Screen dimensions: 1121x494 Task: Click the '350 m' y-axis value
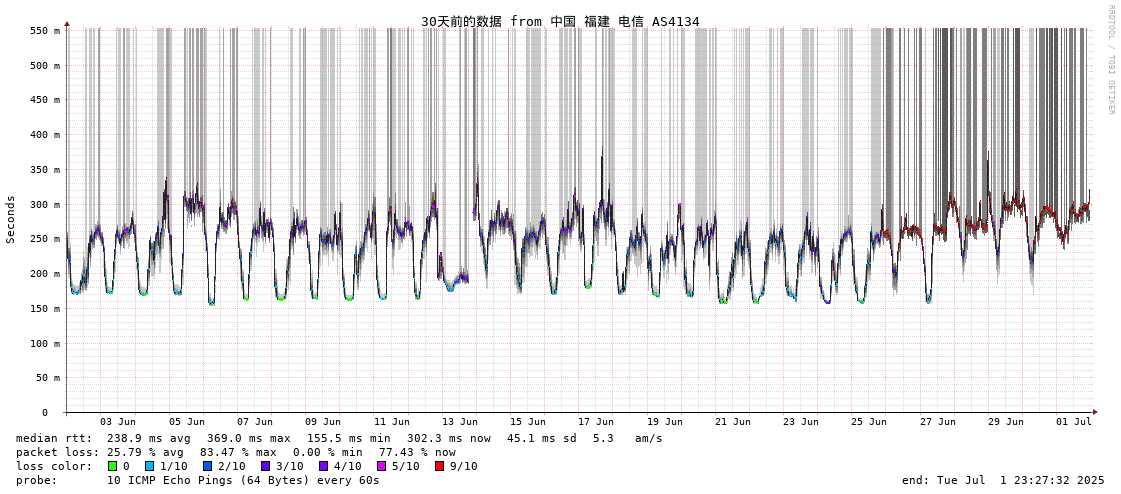45,170
